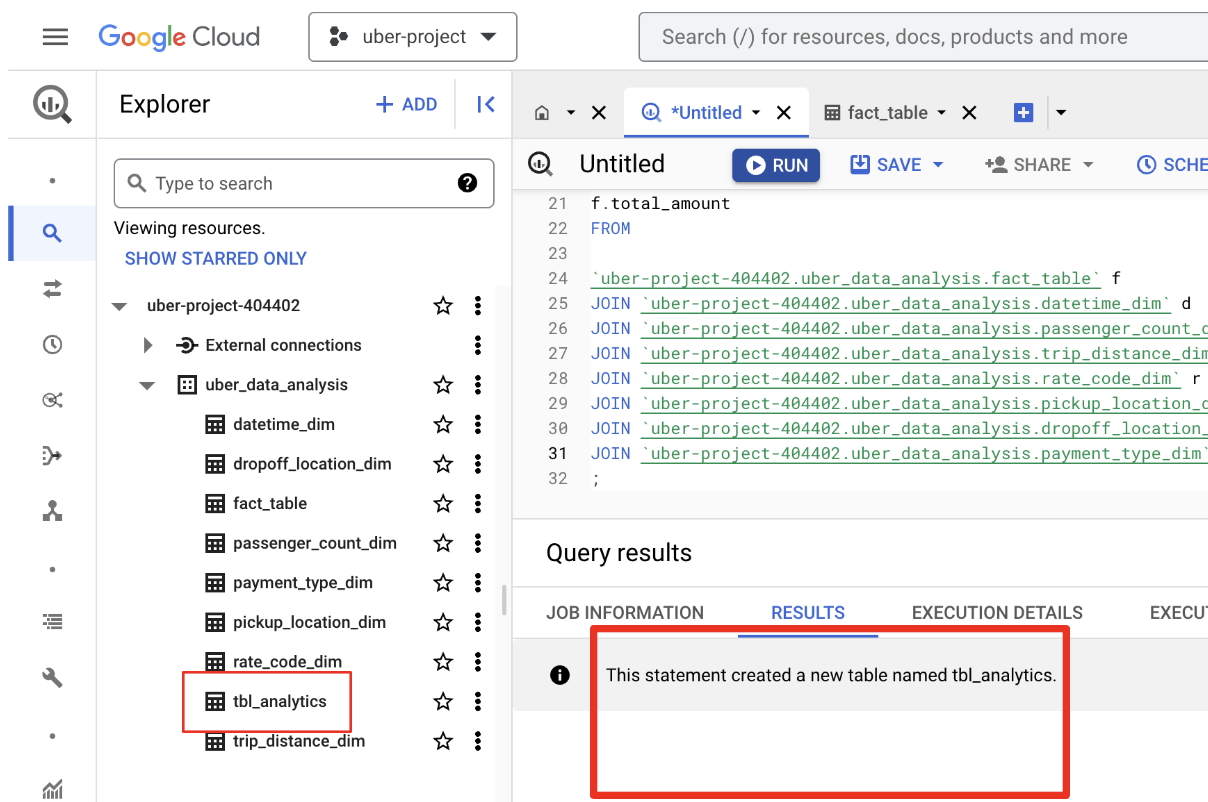Expand the External connections tree node
This screenshot has height=802, width=1208.
(x=148, y=345)
